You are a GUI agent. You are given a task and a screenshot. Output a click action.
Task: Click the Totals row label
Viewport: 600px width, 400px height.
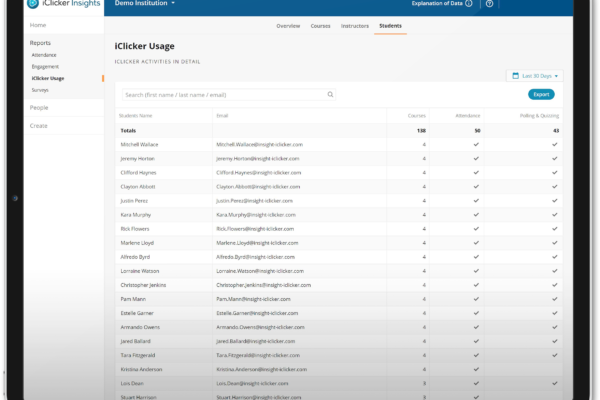tap(128, 131)
